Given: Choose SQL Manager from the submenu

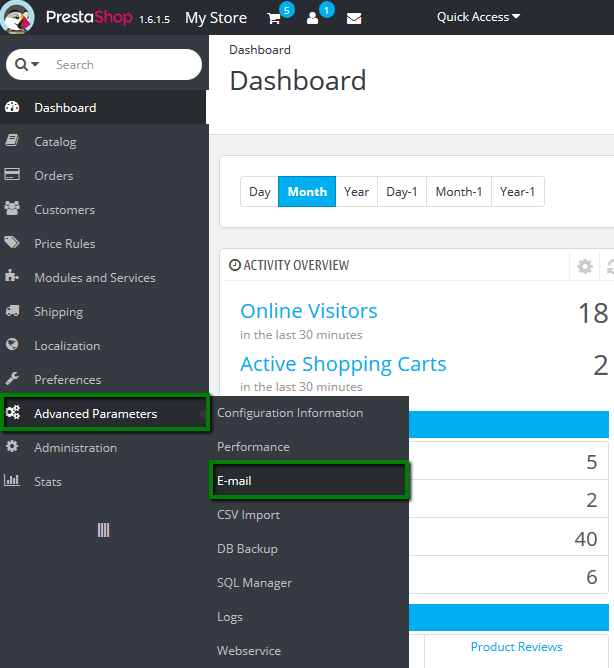Looking at the screenshot, I should pos(309,583).
